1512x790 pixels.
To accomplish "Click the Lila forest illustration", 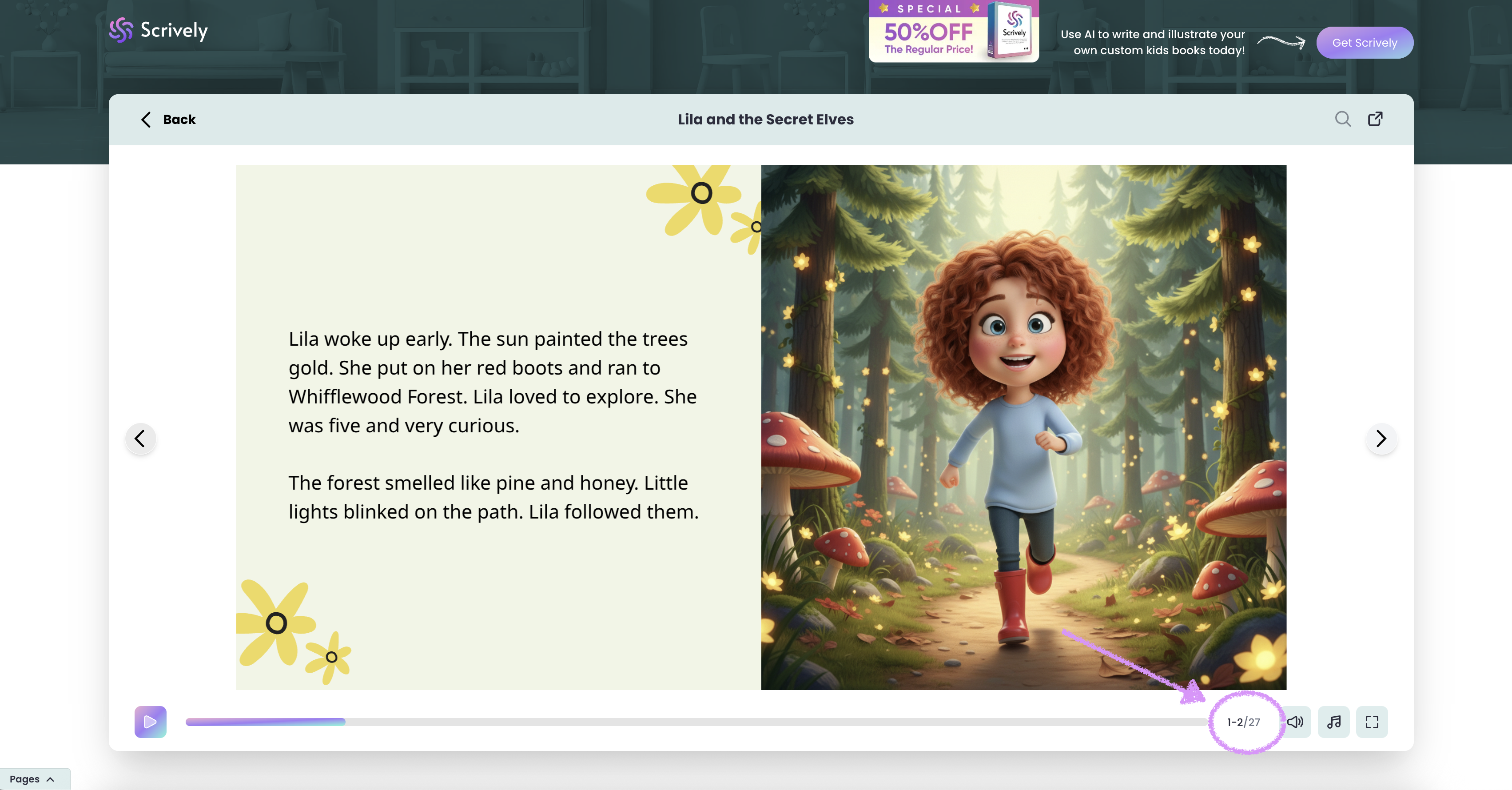I will (x=1023, y=427).
